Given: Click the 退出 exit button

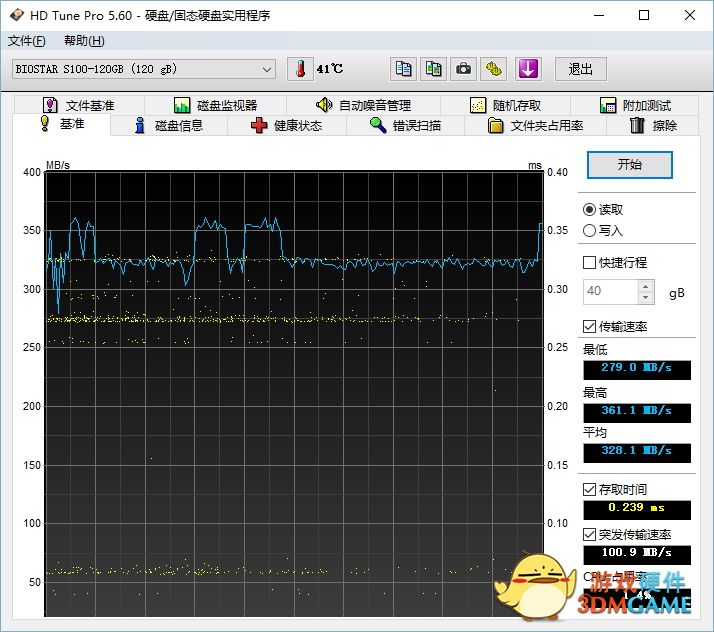Looking at the screenshot, I should [581, 69].
